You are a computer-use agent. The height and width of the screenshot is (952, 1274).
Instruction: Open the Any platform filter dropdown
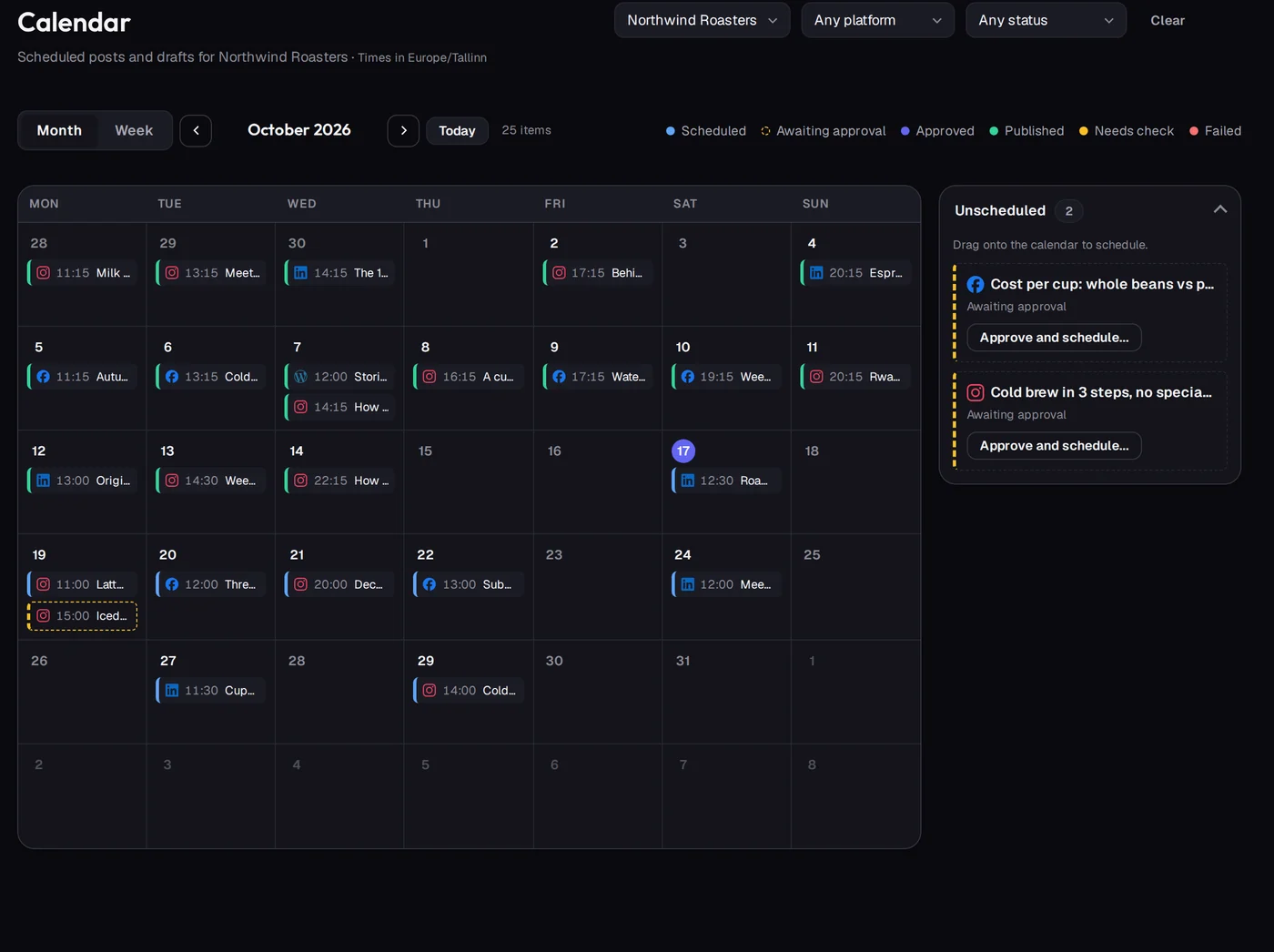(878, 20)
